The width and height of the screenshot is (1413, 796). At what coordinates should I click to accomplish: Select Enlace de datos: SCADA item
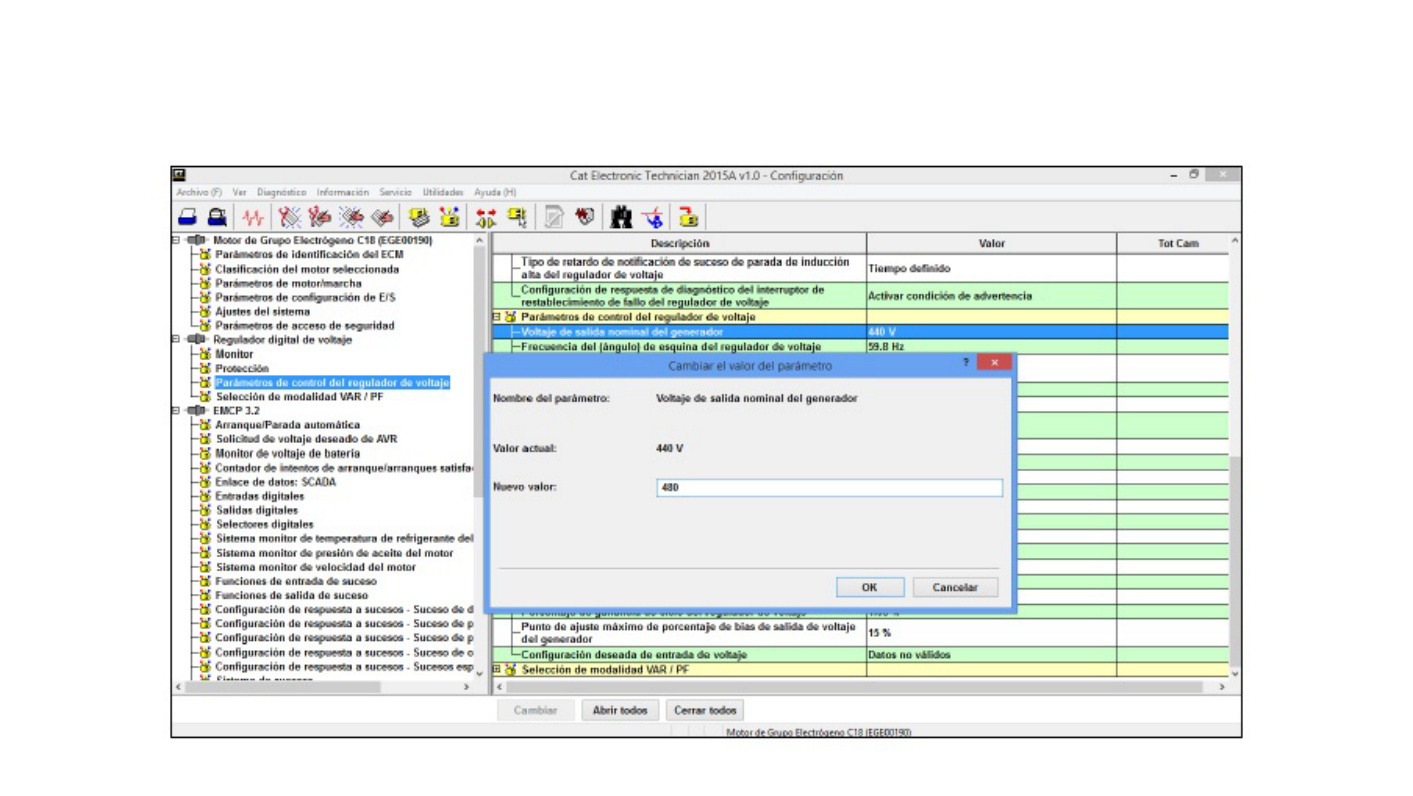coord(275,482)
